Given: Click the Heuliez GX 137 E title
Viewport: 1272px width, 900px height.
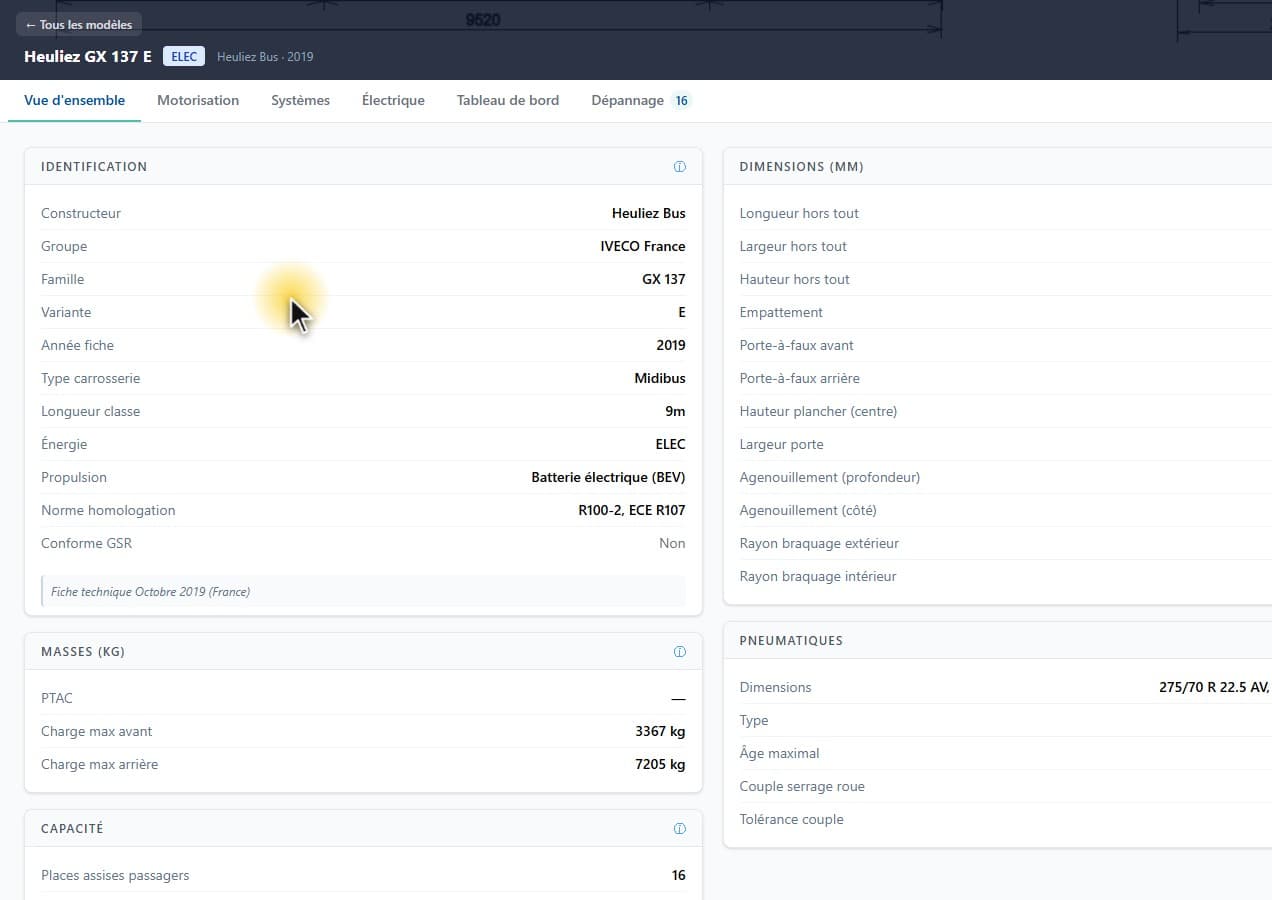Looking at the screenshot, I should tap(88, 57).
